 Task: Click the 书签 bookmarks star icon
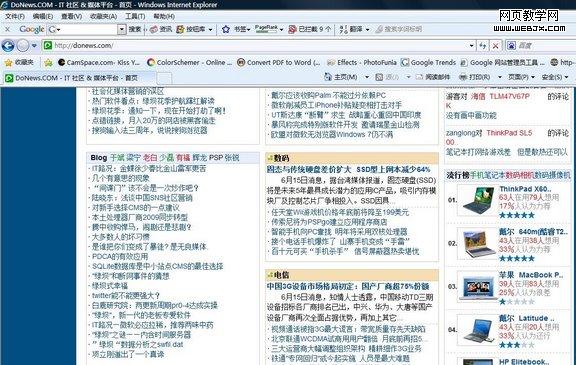pyautogui.click(x=226, y=29)
